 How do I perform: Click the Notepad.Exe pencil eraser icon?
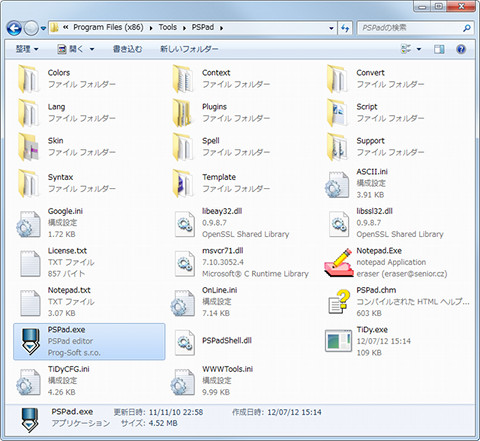[x=339, y=263]
